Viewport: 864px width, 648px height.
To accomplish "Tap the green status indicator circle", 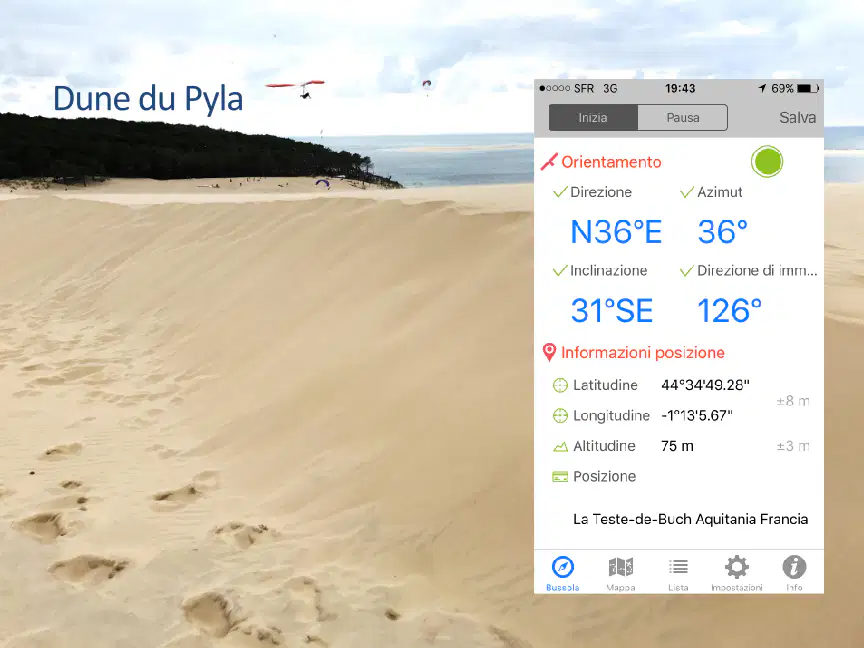I will (x=766, y=161).
